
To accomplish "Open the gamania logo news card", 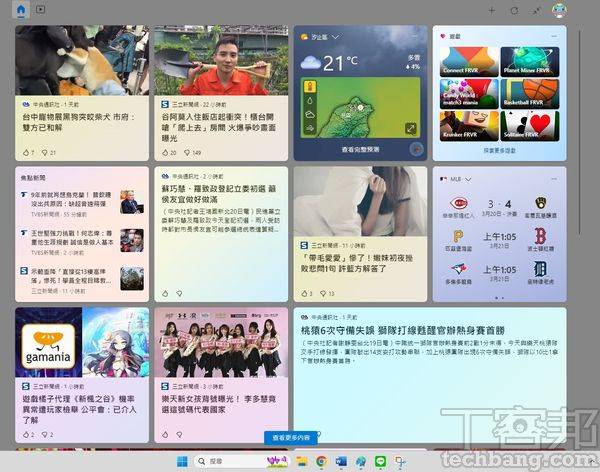I will [82, 375].
